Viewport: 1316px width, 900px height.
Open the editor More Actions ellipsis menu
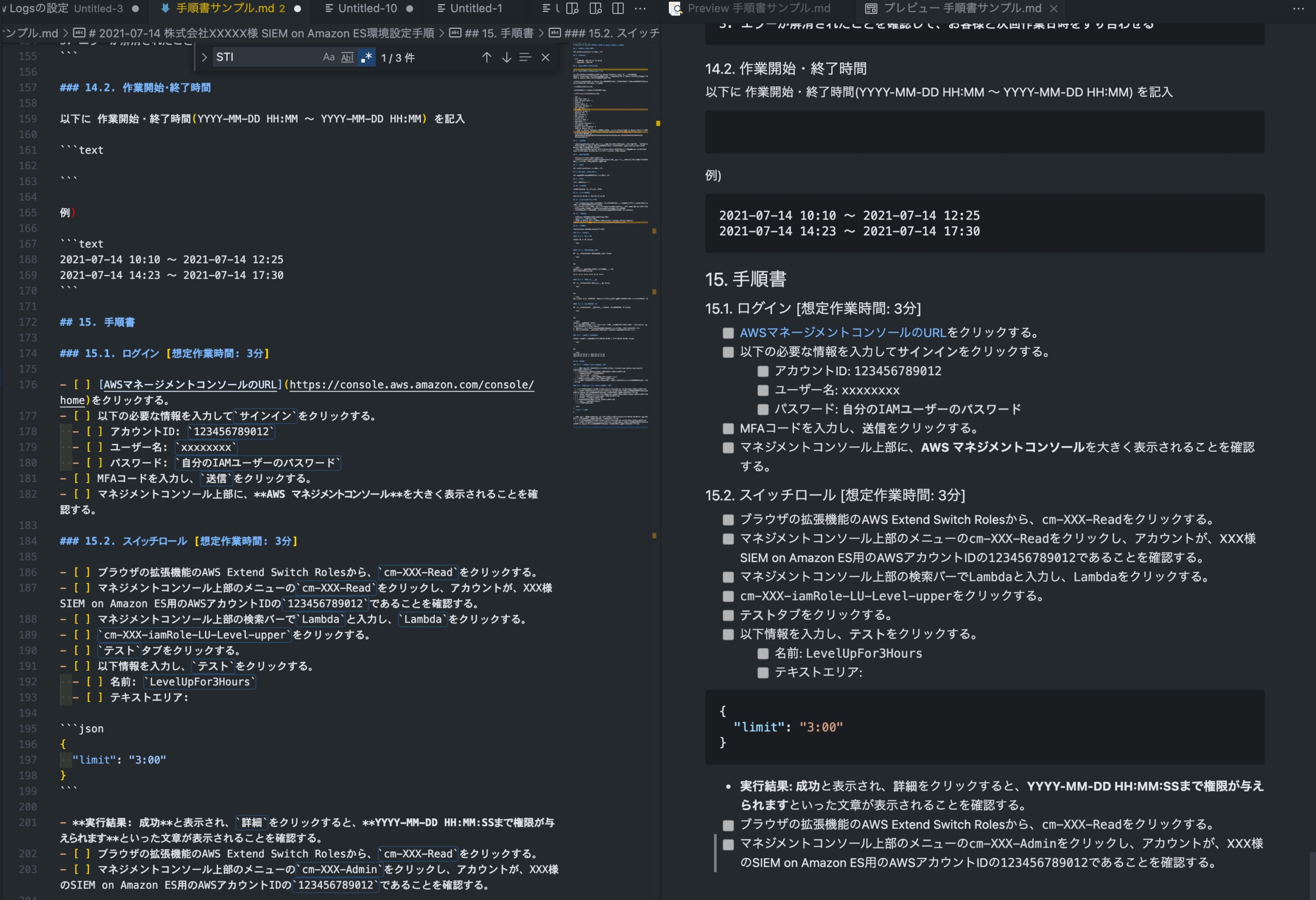point(641,9)
